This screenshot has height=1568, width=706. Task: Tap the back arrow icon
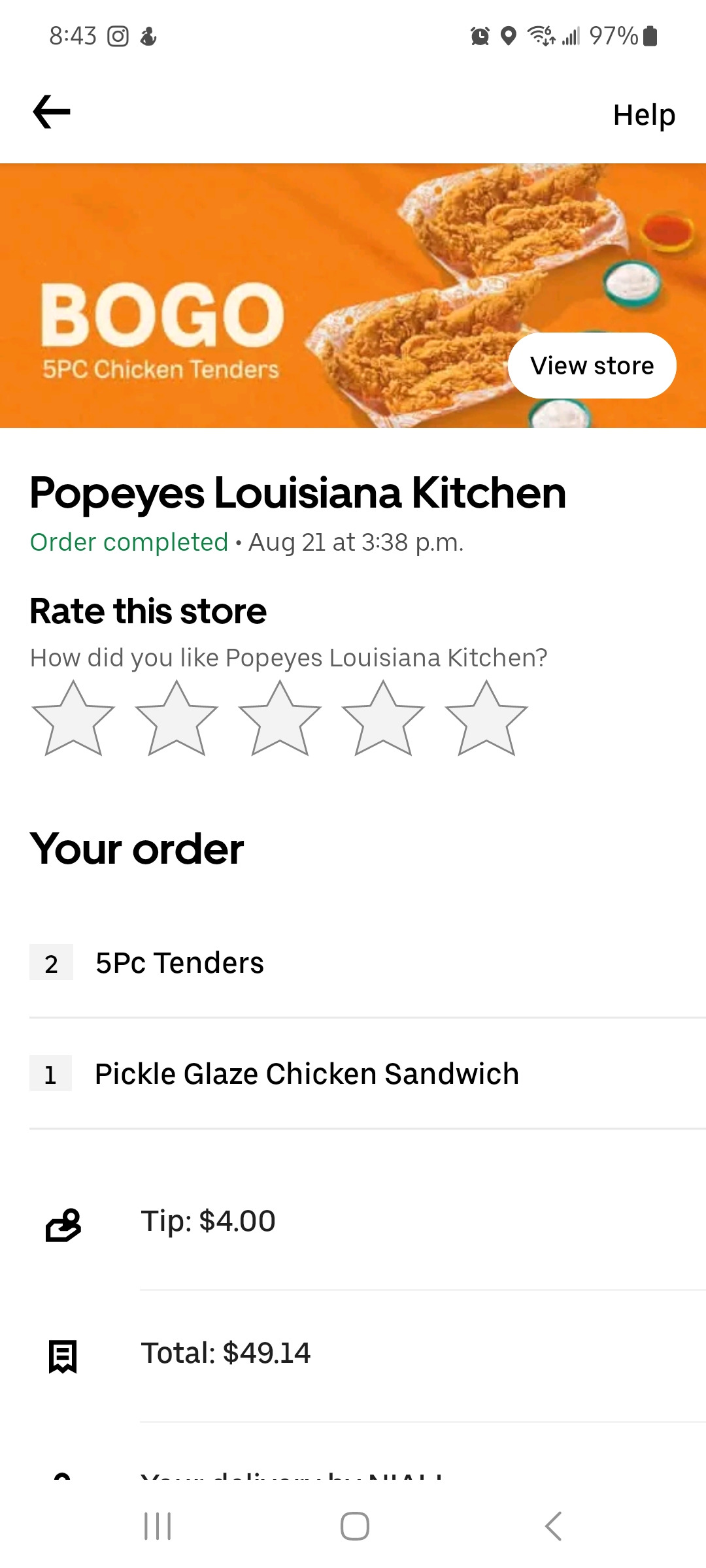coord(52,112)
